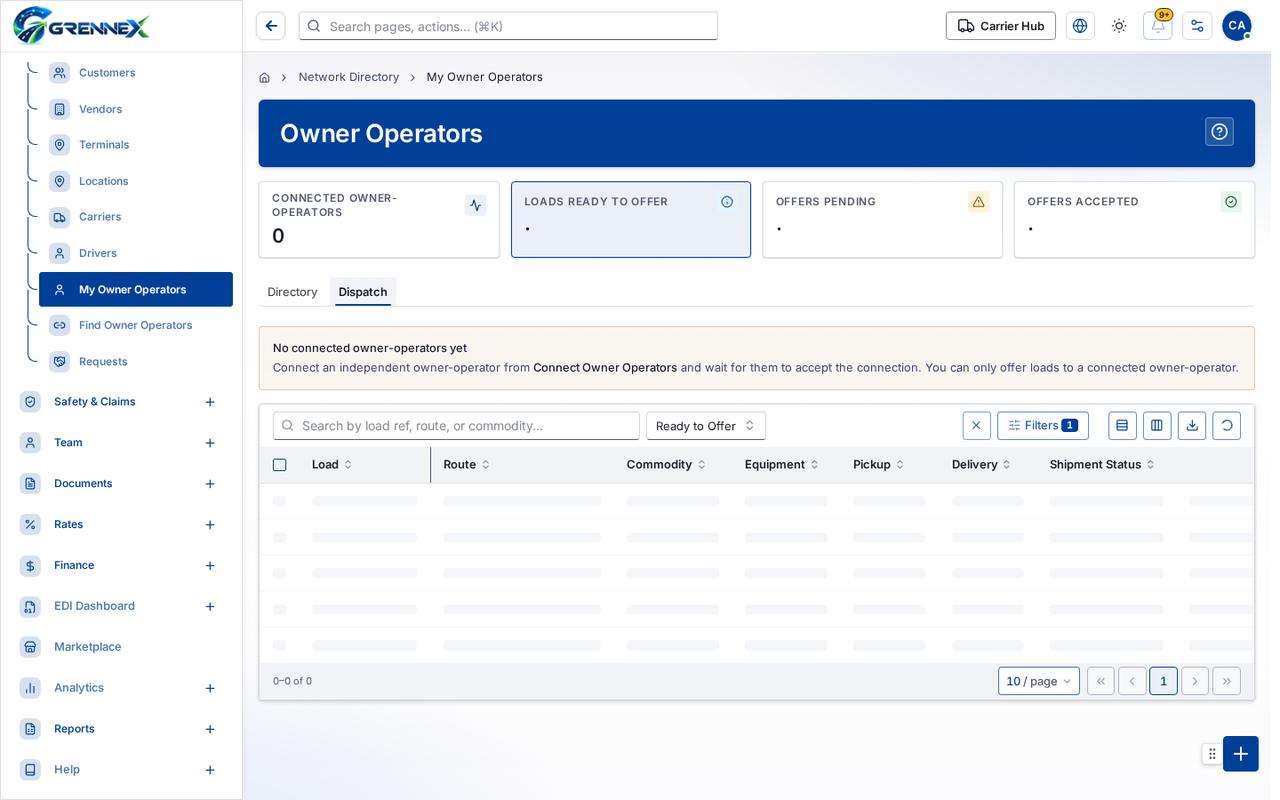Viewport: 1280px width, 800px height.
Task: Click the Loads Ready to Offer info icon
Action: tap(727, 202)
